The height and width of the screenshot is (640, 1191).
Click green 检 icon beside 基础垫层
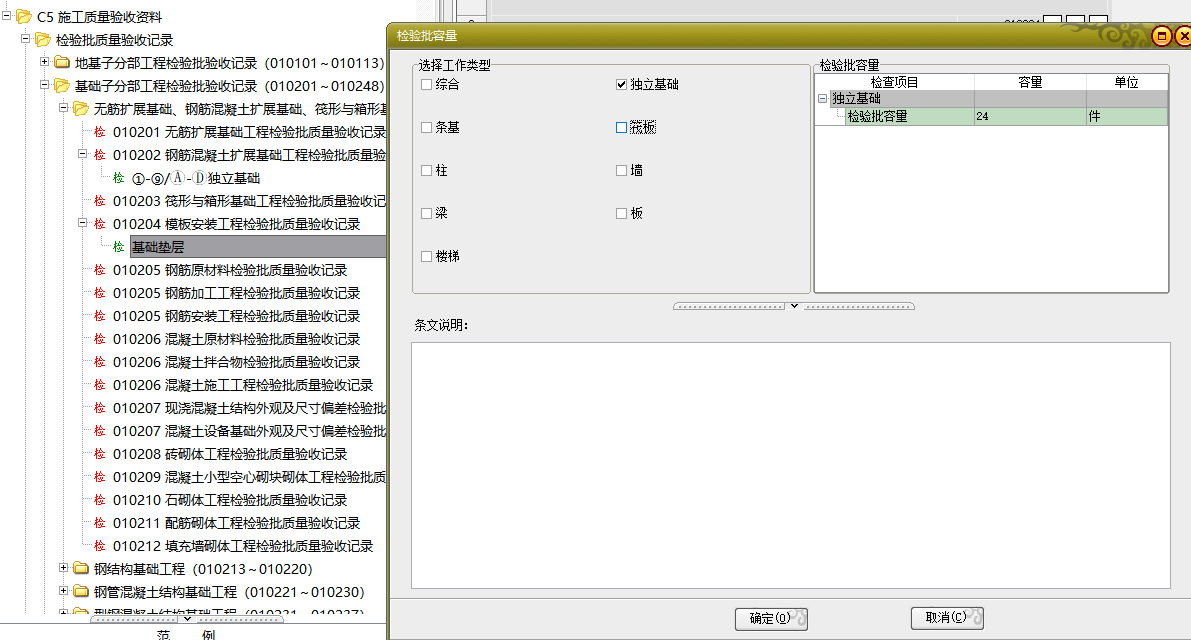coord(118,247)
